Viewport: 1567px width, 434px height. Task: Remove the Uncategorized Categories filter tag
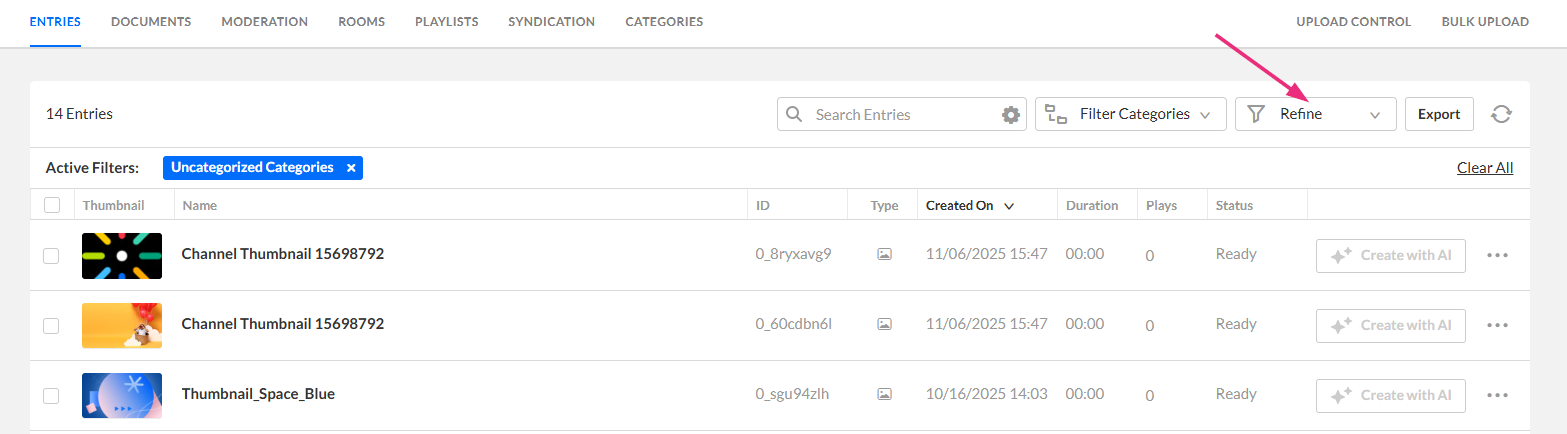click(x=351, y=168)
